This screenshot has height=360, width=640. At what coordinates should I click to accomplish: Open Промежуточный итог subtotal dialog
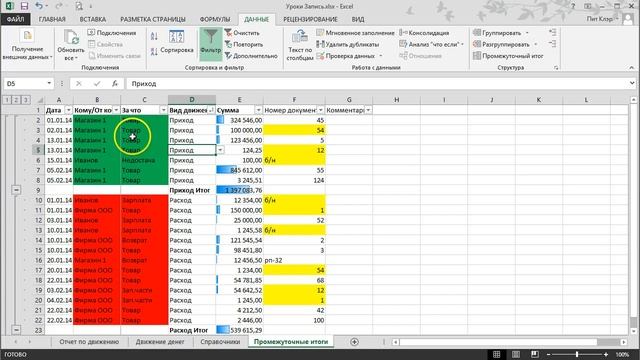point(508,56)
